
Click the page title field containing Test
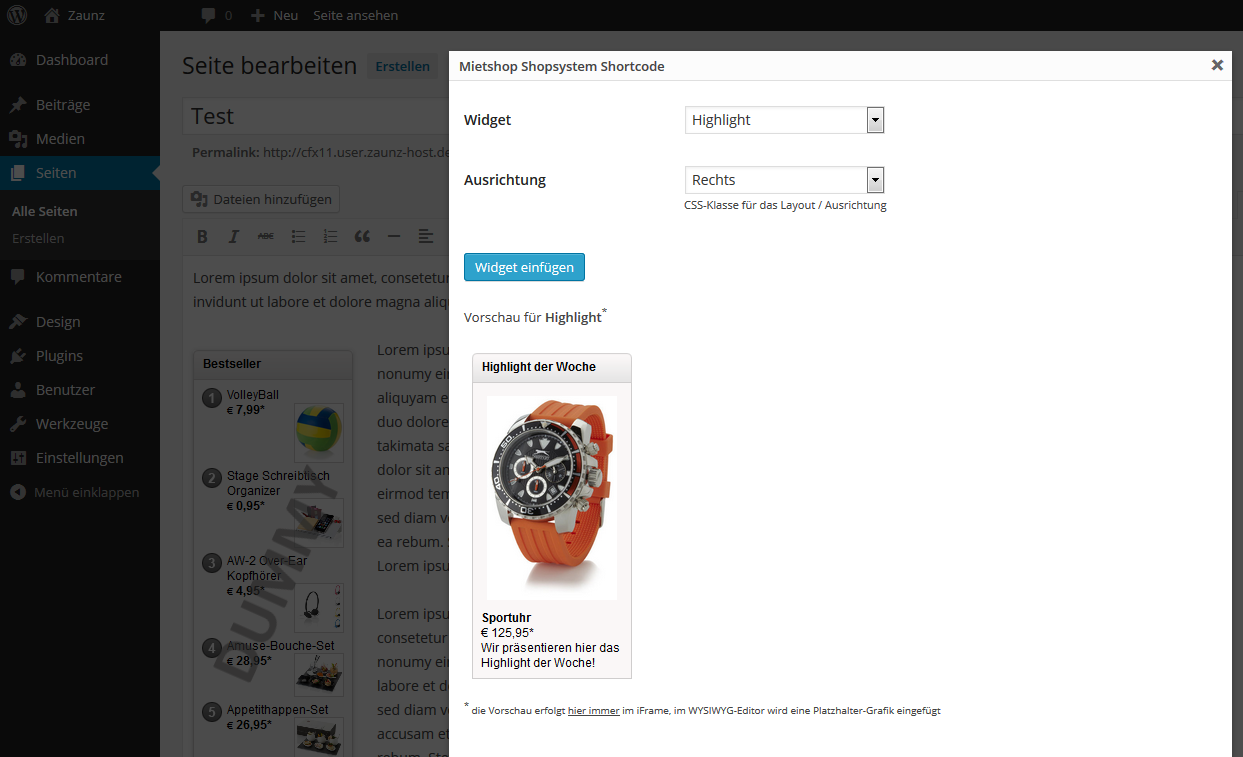pos(315,116)
